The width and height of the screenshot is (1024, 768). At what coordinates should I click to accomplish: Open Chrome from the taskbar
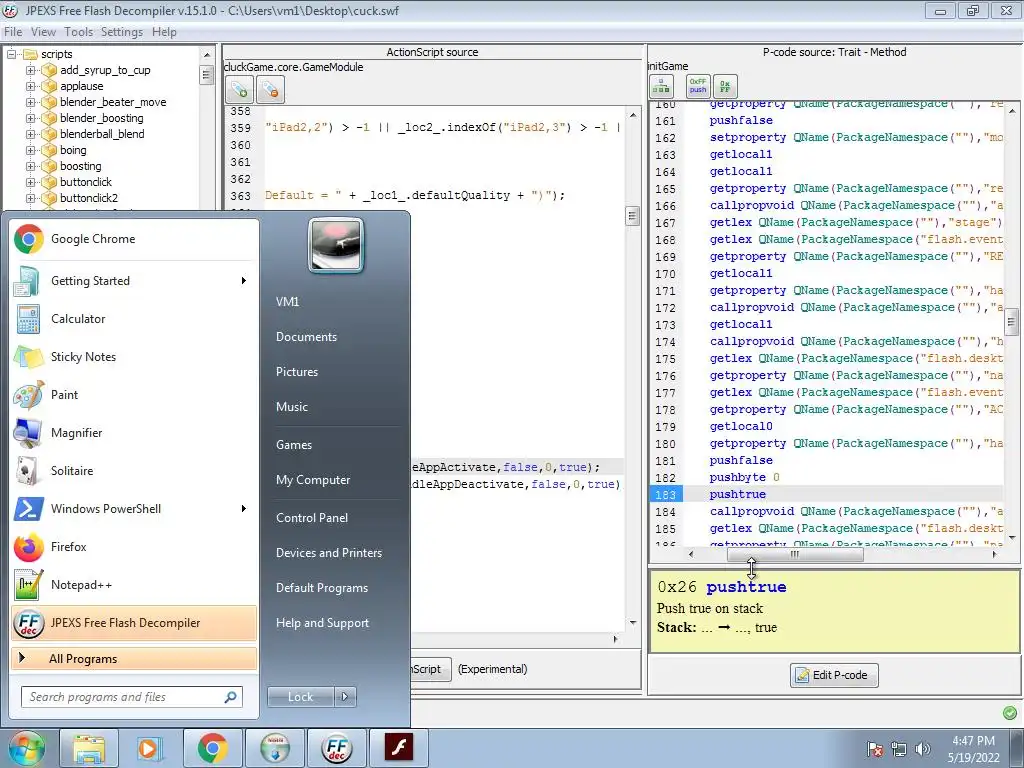pyautogui.click(x=212, y=748)
